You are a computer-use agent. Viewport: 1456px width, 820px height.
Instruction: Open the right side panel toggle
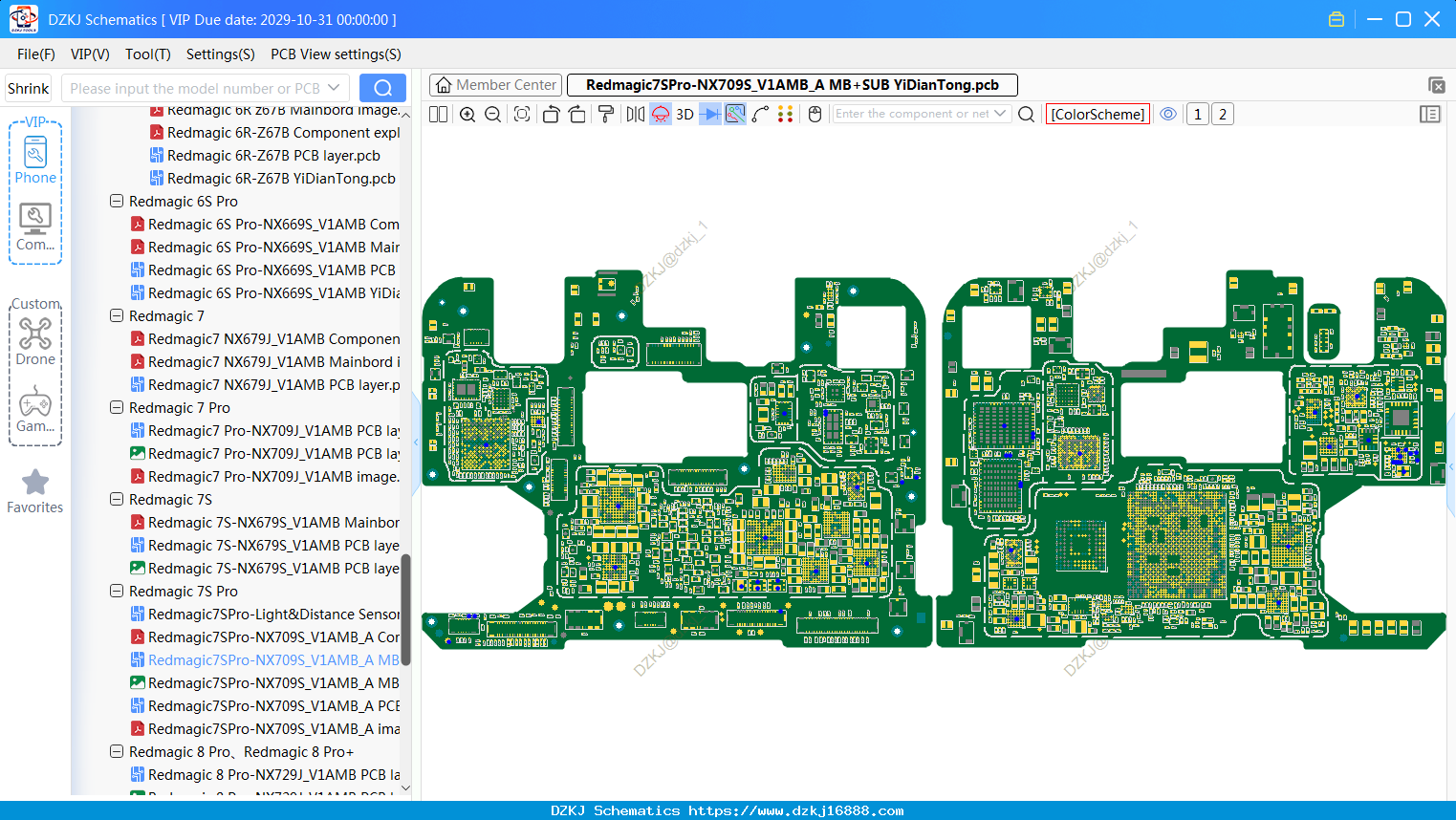[1430, 115]
